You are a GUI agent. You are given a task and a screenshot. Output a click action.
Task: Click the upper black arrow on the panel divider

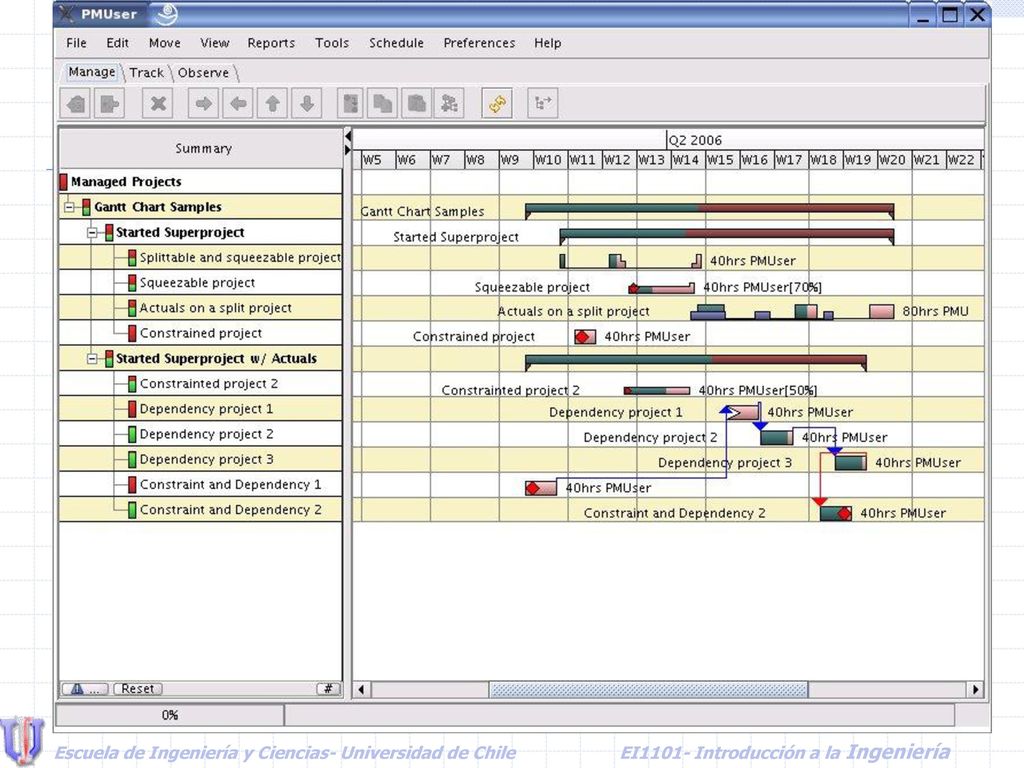point(347,136)
